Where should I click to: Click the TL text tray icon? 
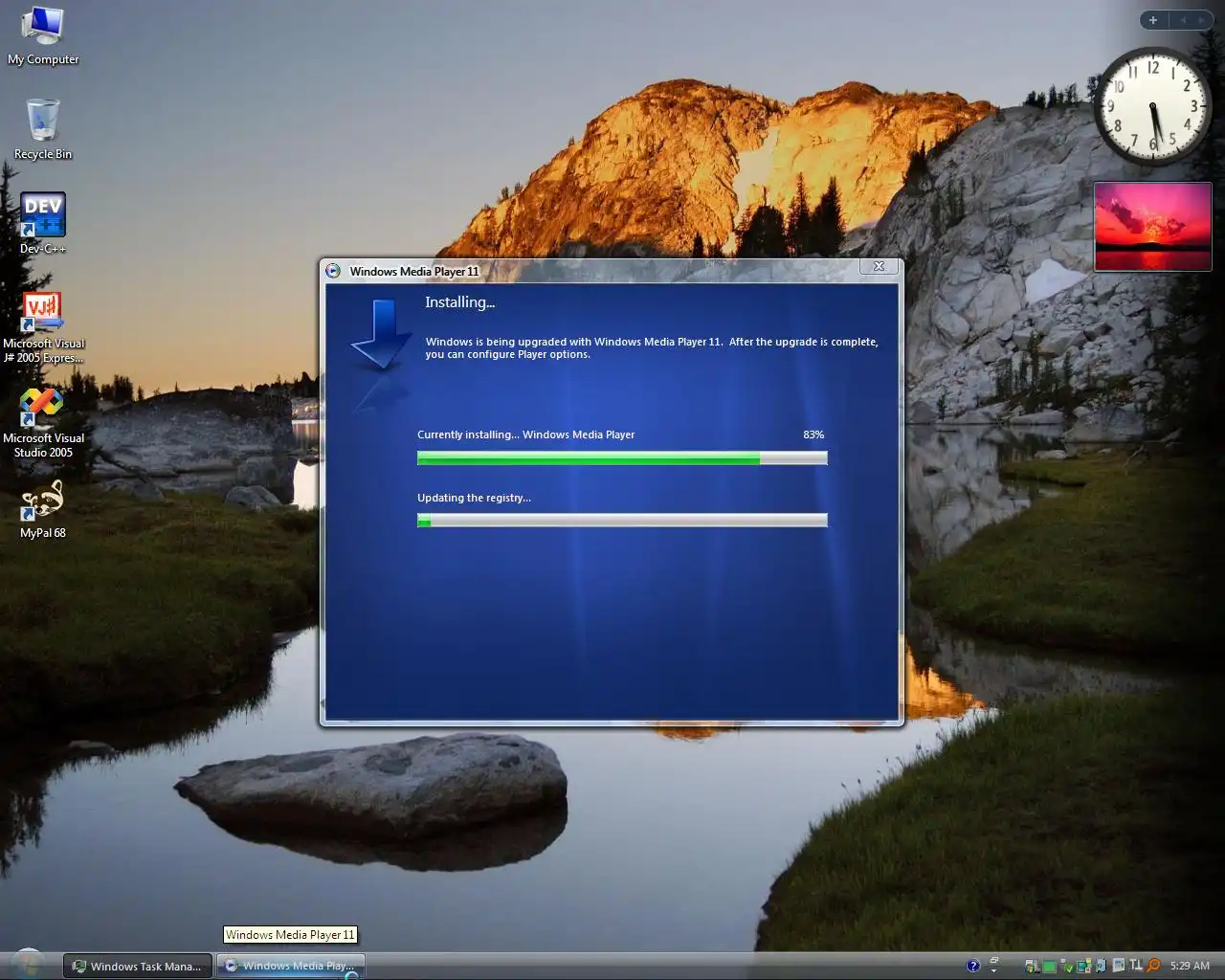point(1136,966)
